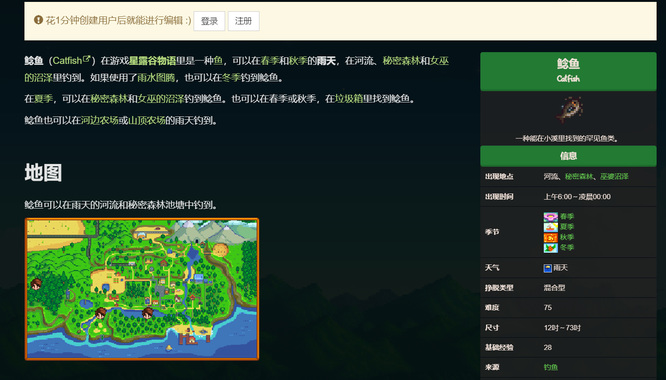This screenshot has height=380, width=666.
Task: Click the fall season icon in the infobox
Action: pos(550,237)
